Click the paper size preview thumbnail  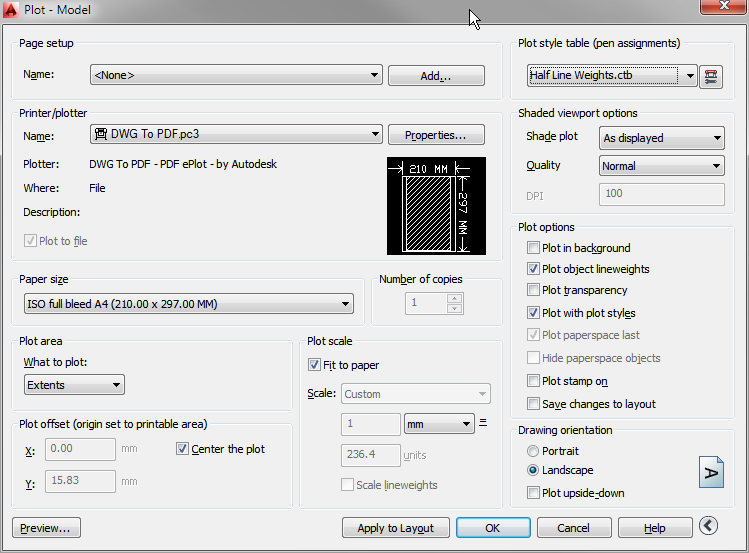[436, 206]
